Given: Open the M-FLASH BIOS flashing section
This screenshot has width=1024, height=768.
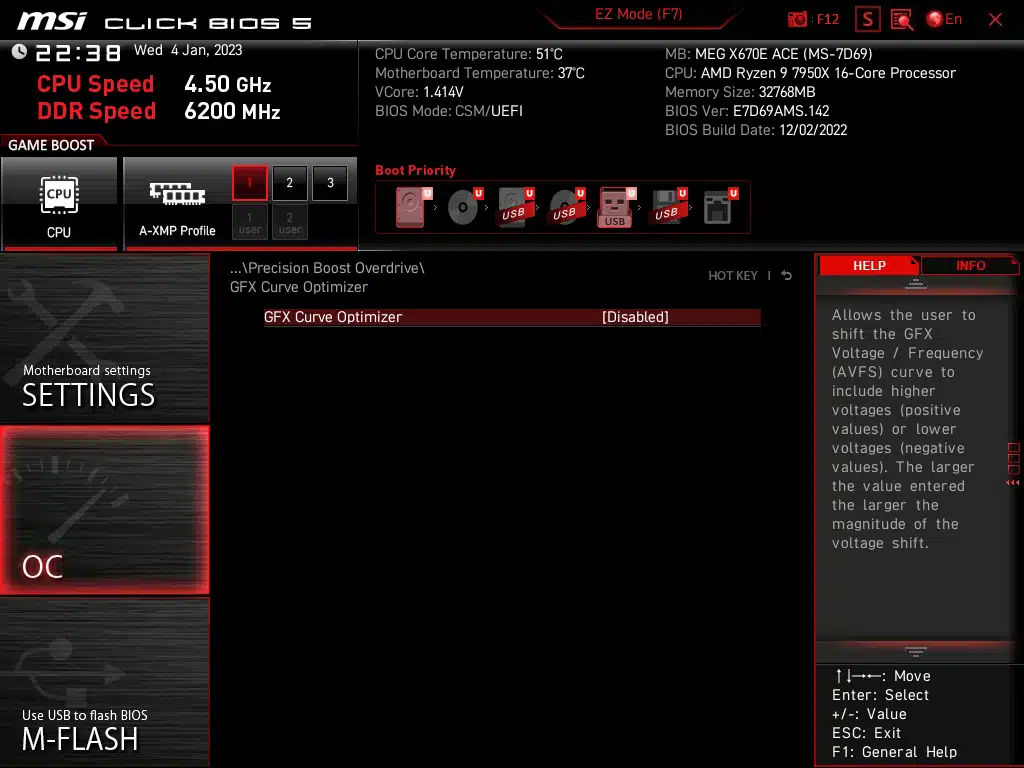Looking at the screenshot, I should 104,682.
